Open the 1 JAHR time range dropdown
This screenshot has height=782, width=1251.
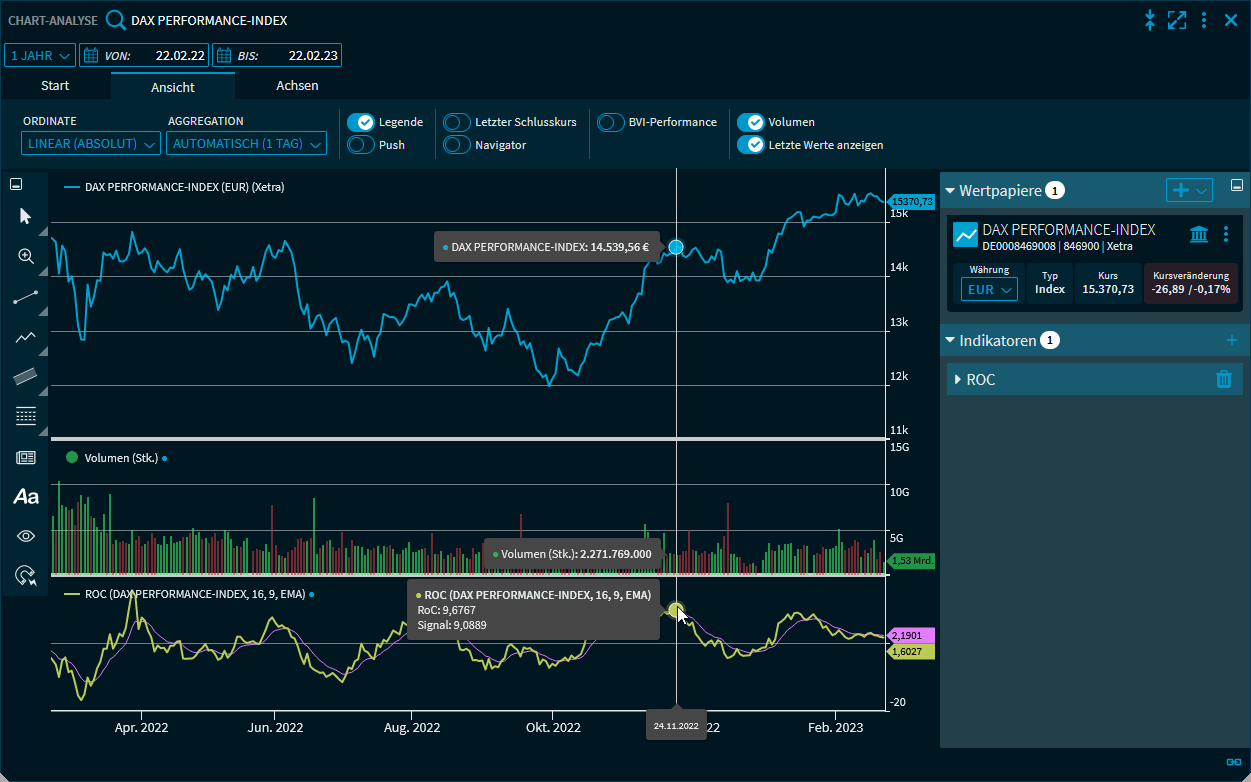coord(40,55)
